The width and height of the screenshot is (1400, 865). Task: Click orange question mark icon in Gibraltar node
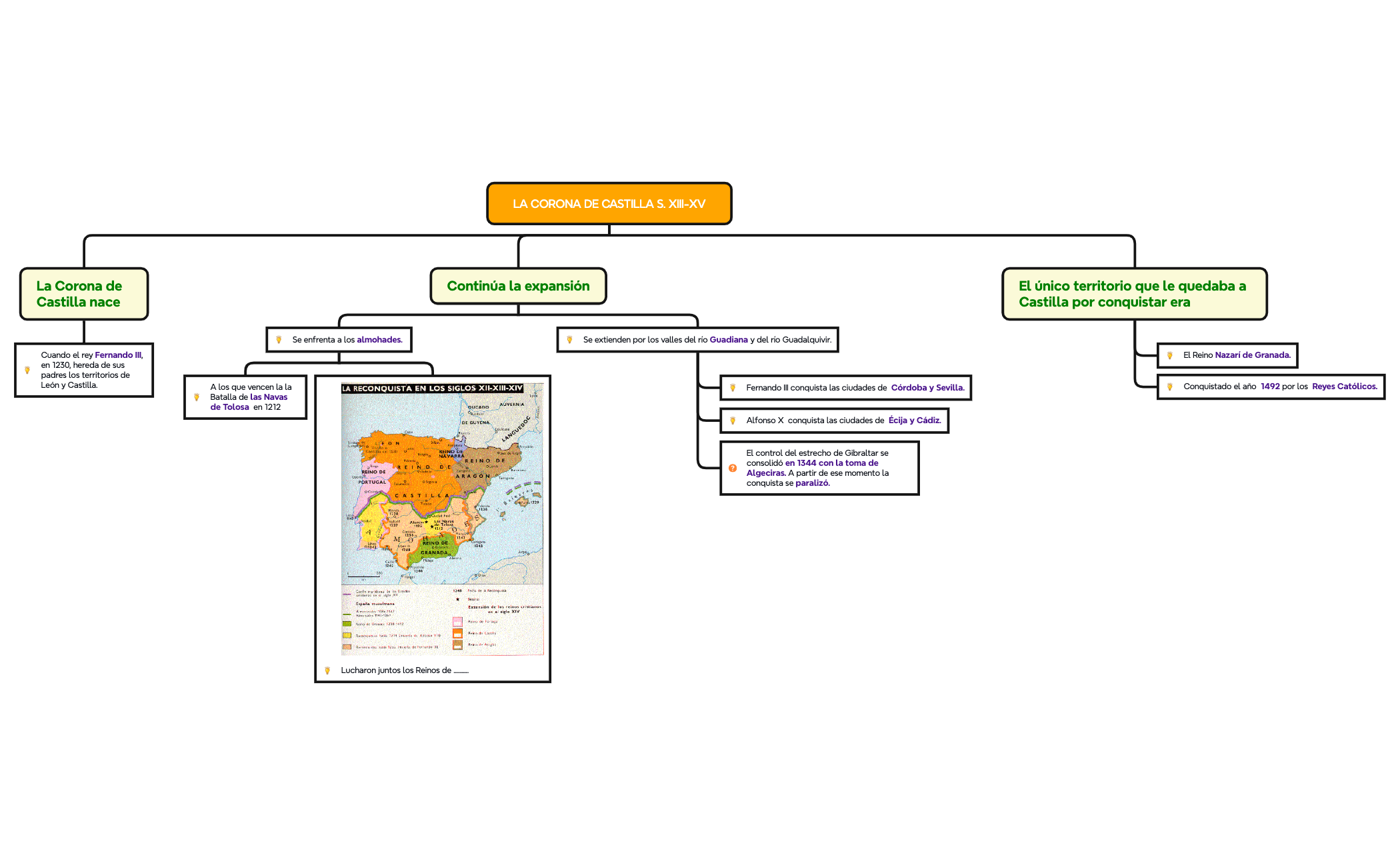(x=733, y=468)
